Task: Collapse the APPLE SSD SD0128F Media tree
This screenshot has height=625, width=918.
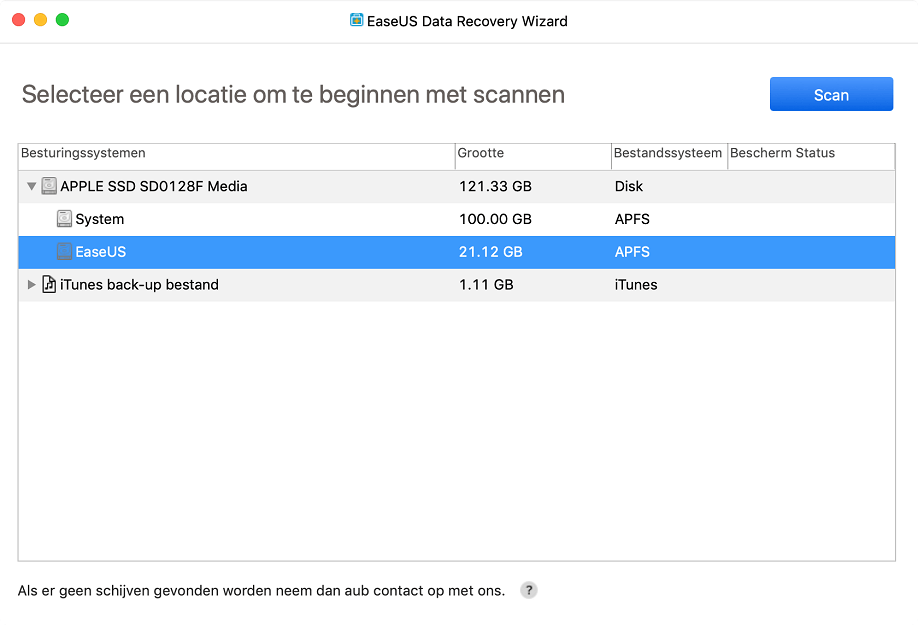Action: [32, 186]
